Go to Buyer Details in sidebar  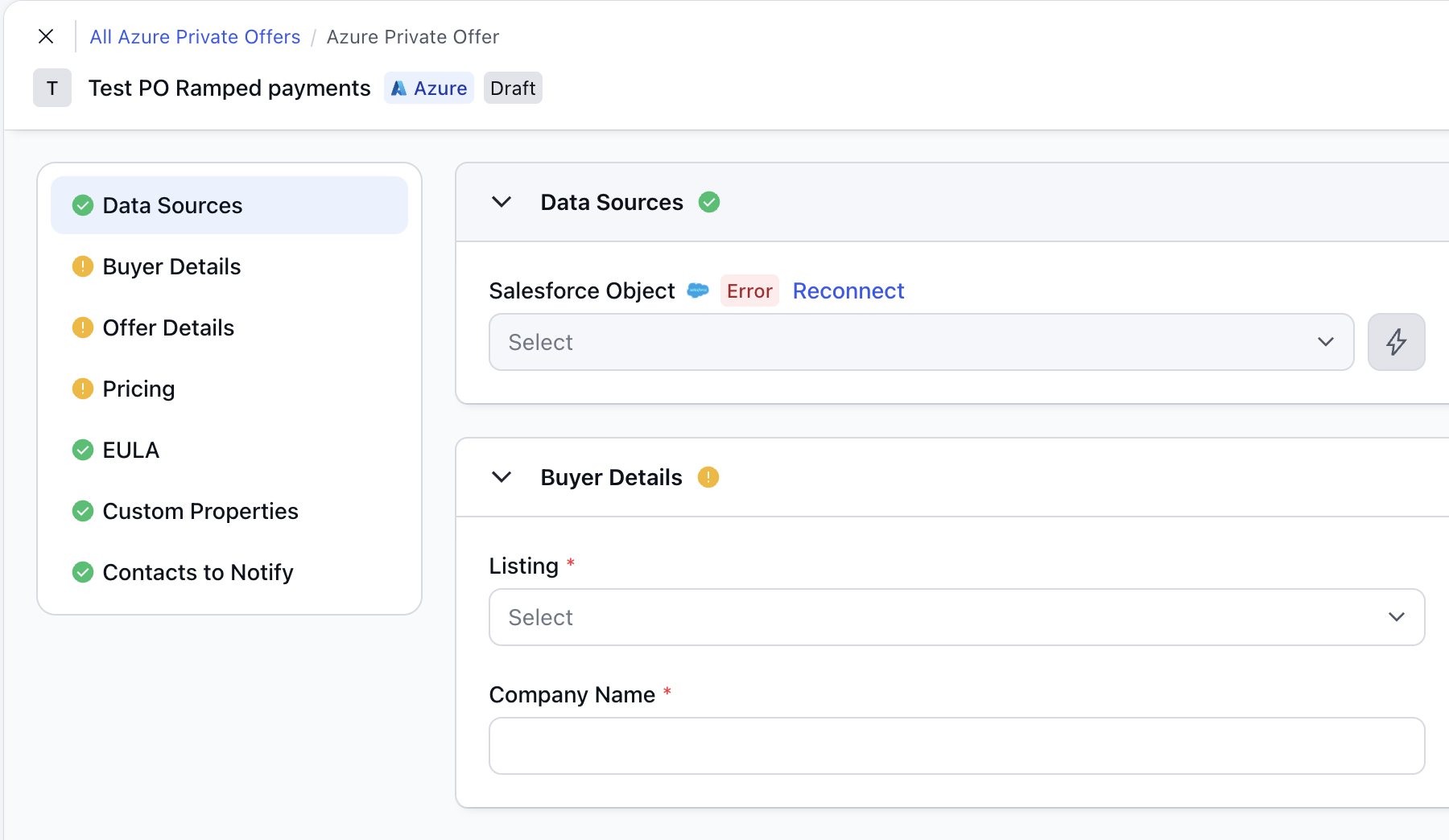point(229,266)
